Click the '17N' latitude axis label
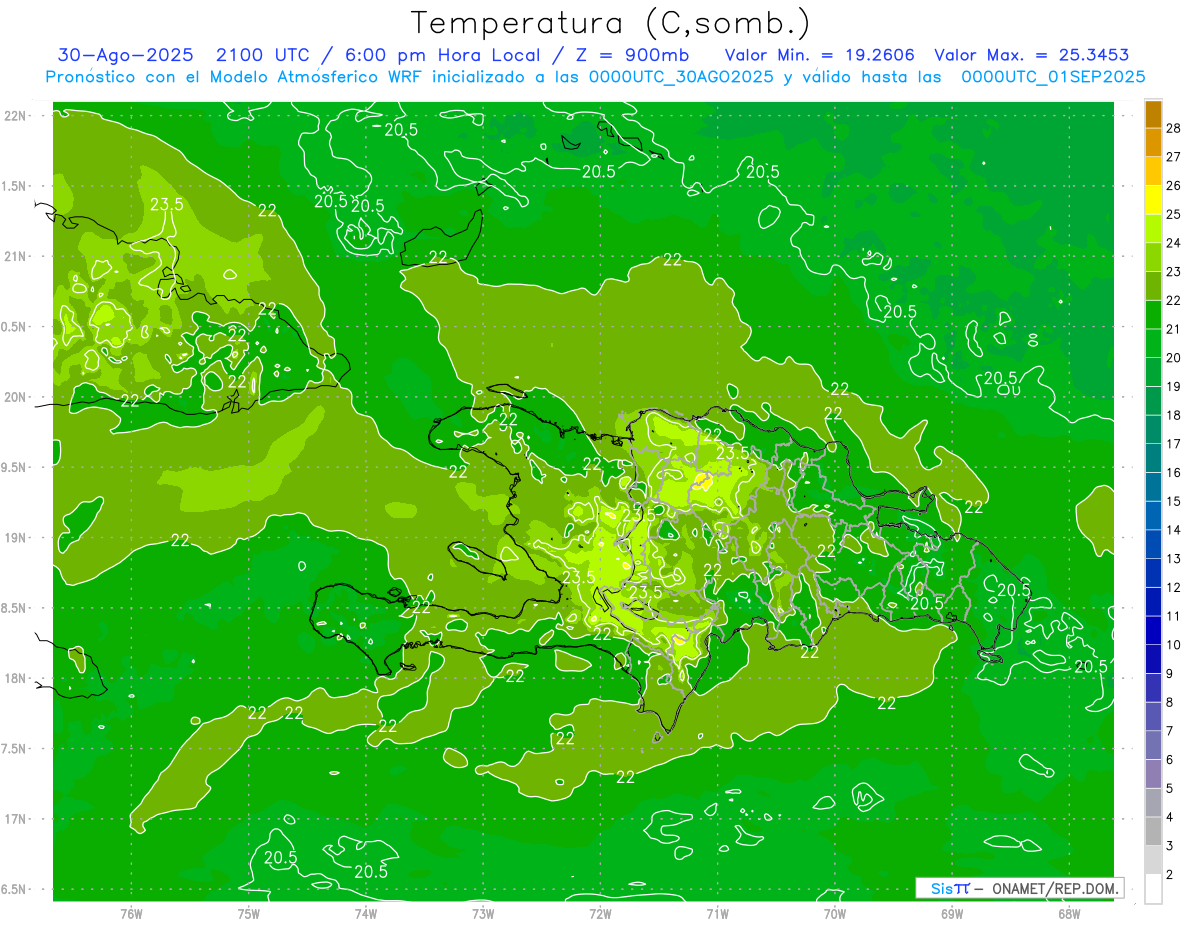 click(x=16, y=819)
